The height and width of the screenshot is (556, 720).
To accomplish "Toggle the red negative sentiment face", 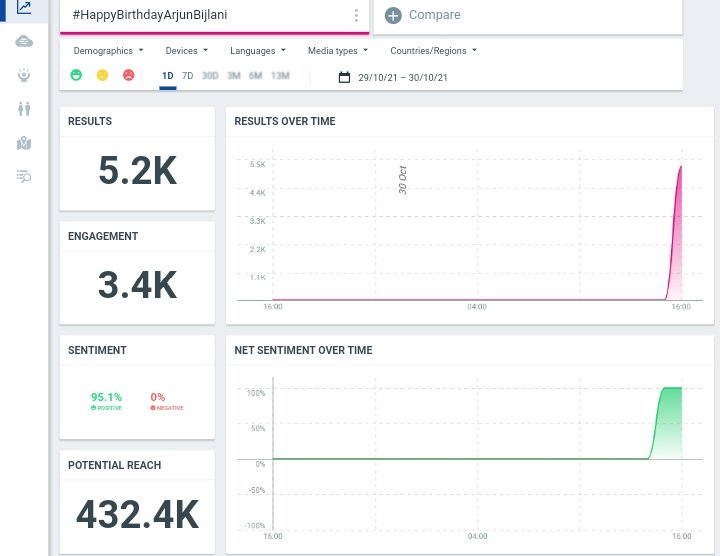I will click(129, 75).
